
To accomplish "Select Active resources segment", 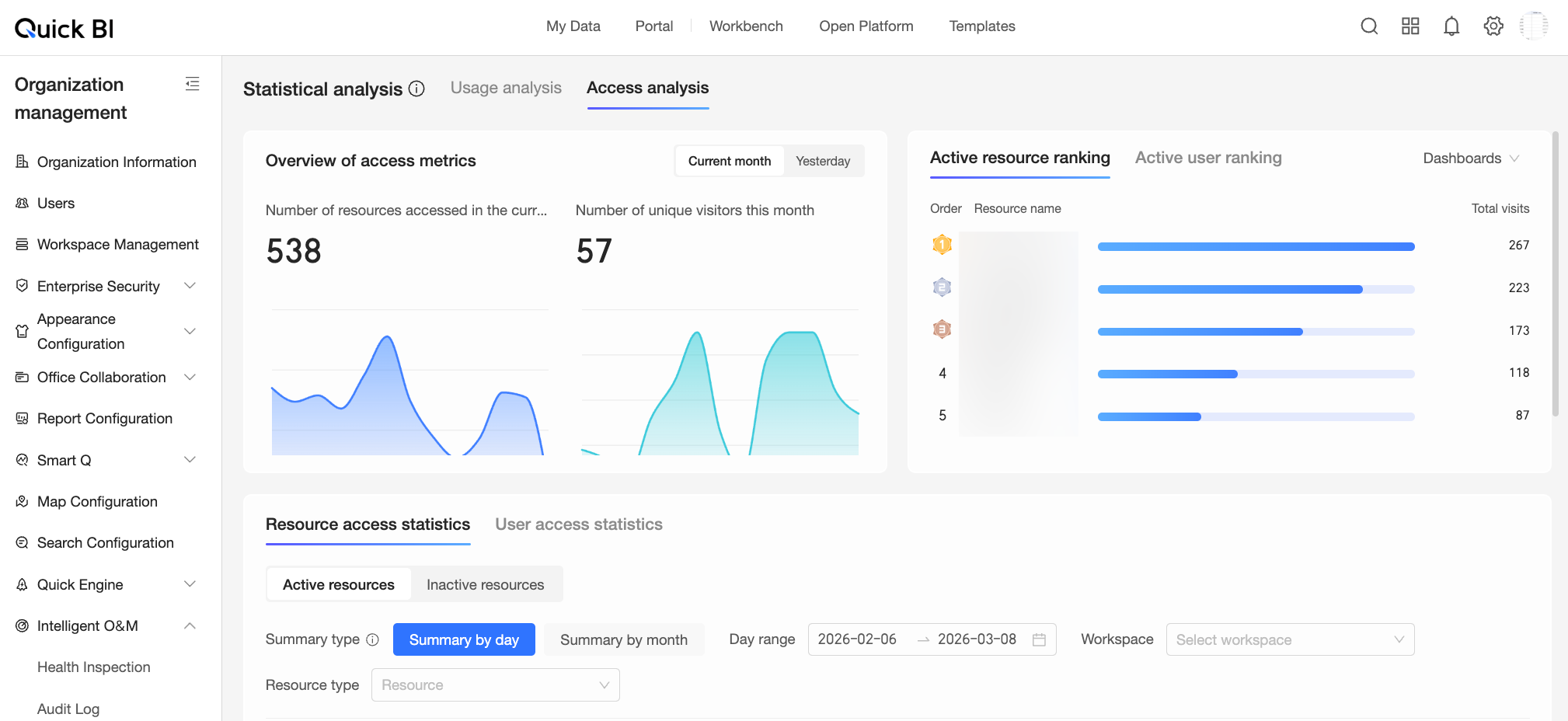I will pyautogui.click(x=339, y=584).
